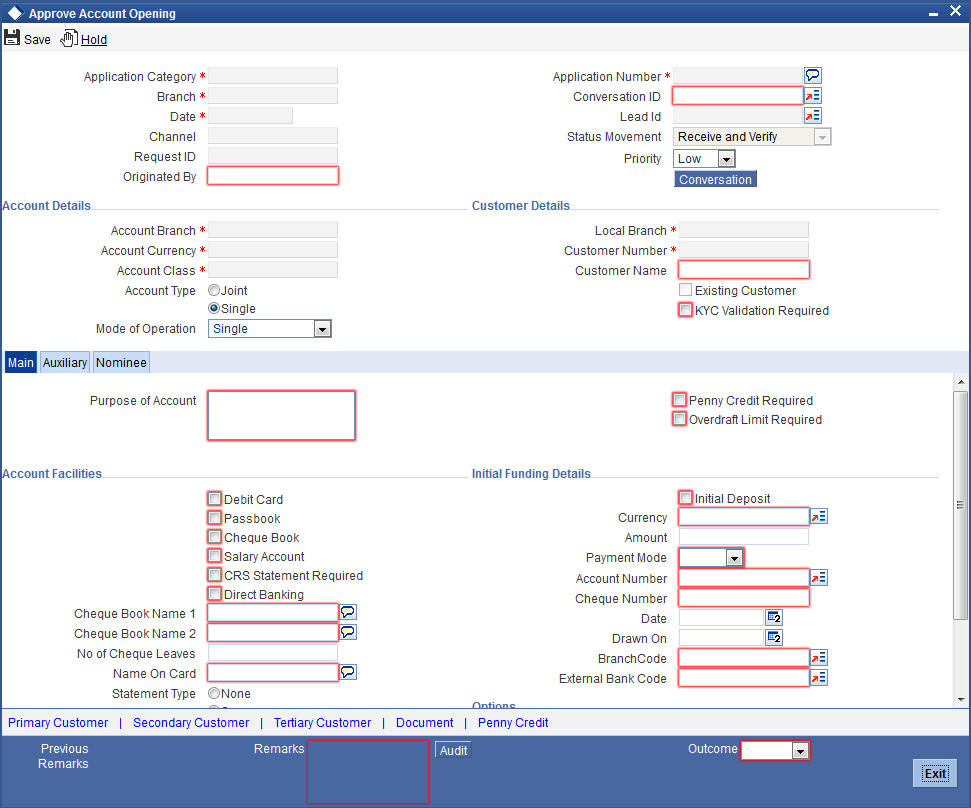Expand the Payment Mode dropdown
Image resolution: width=971 pixels, height=808 pixels.
pos(734,558)
